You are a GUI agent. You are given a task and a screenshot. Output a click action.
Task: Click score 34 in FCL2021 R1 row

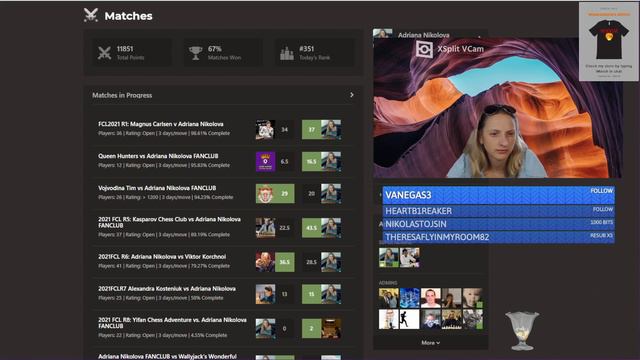[284, 129]
